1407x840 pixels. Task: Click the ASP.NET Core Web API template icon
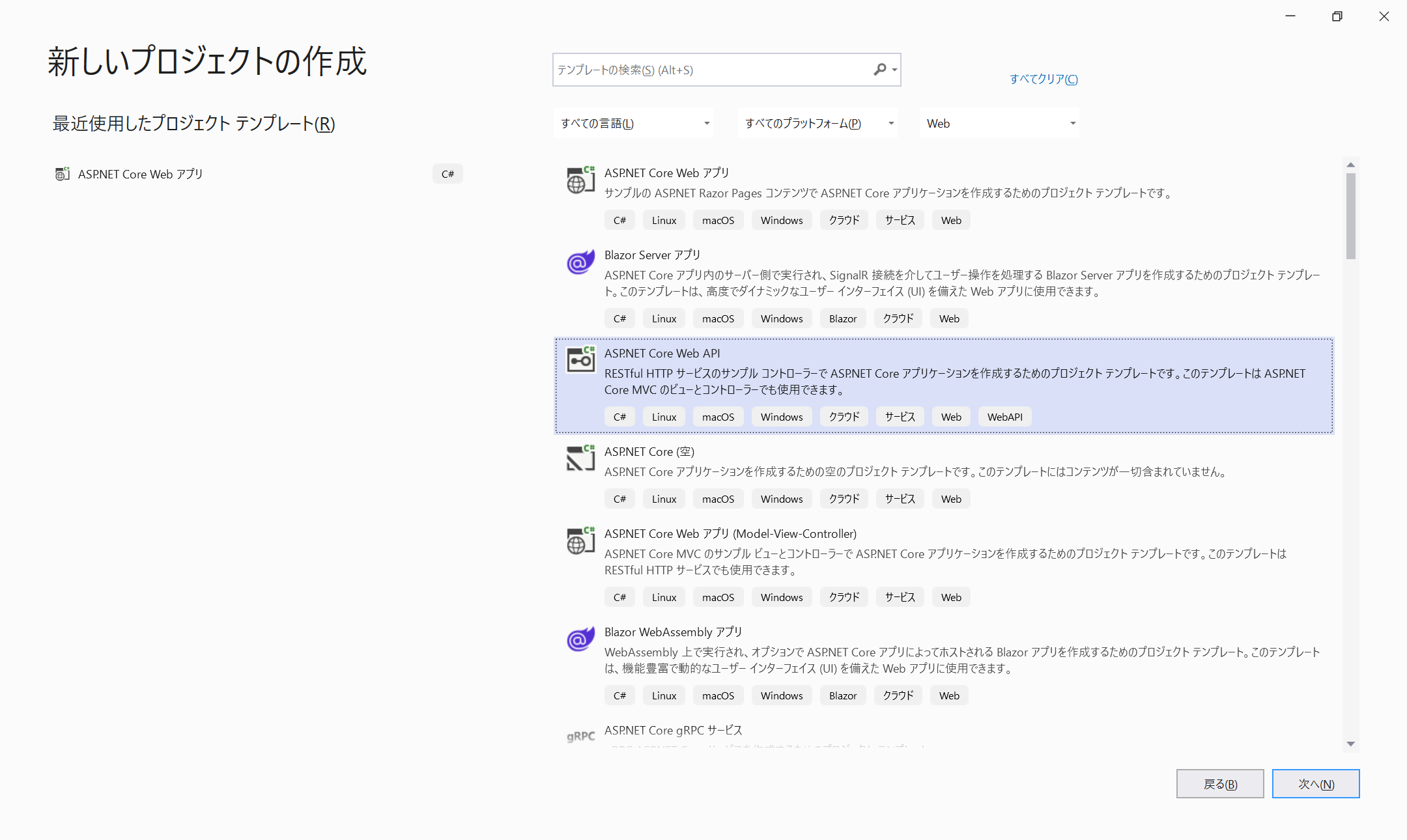click(x=580, y=359)
